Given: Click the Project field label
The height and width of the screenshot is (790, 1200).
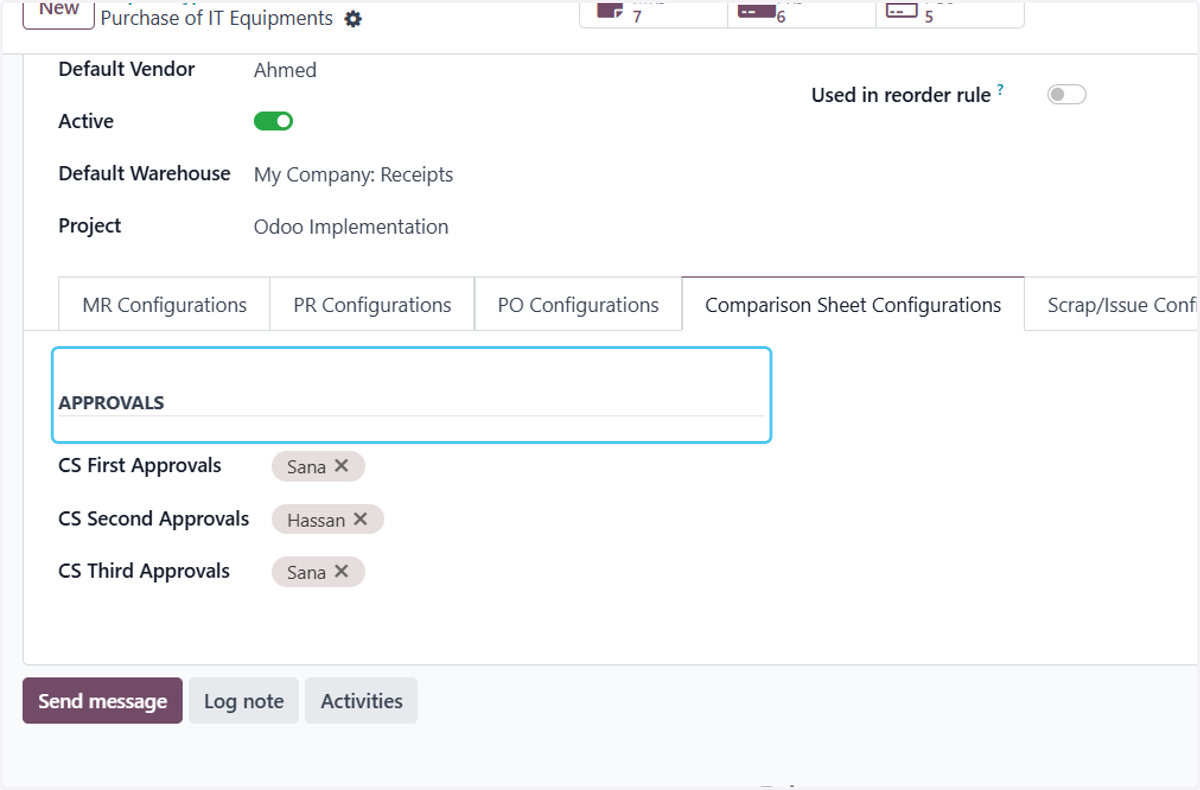Looking at the screenshot, I should [90, 226].
